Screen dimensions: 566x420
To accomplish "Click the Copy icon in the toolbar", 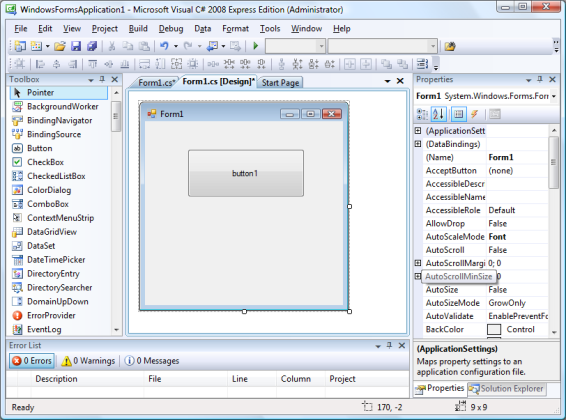I will pos(128,46).
